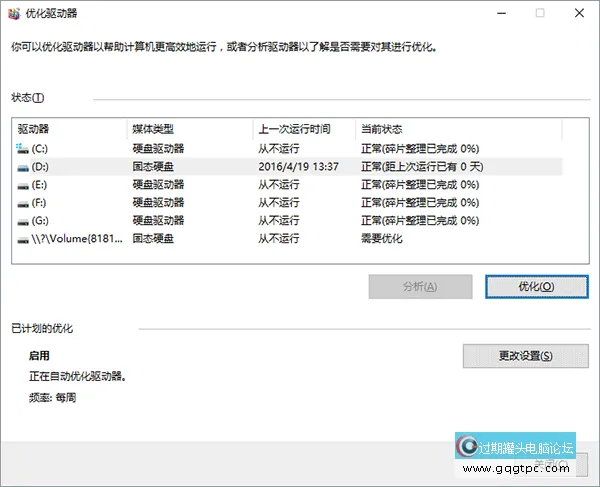Viewport: 600px width, 487px height.
Task: Select the \\?\Volume{8181... label
Action: 77,239
